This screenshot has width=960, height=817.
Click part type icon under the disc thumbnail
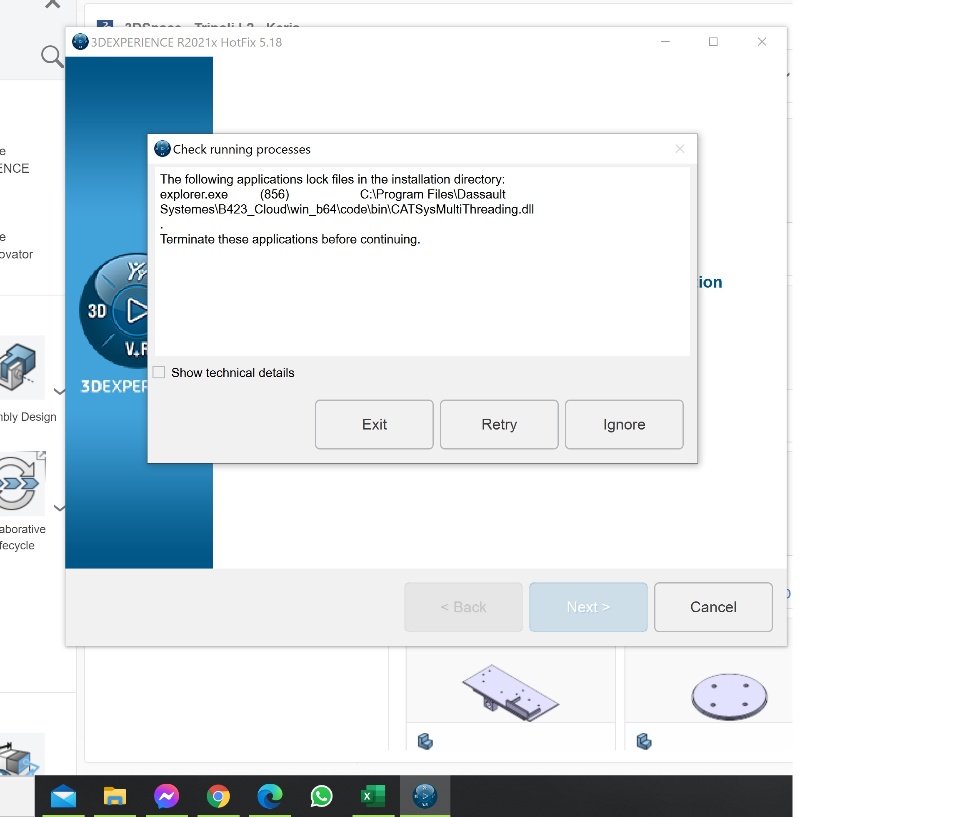[644, 742]
